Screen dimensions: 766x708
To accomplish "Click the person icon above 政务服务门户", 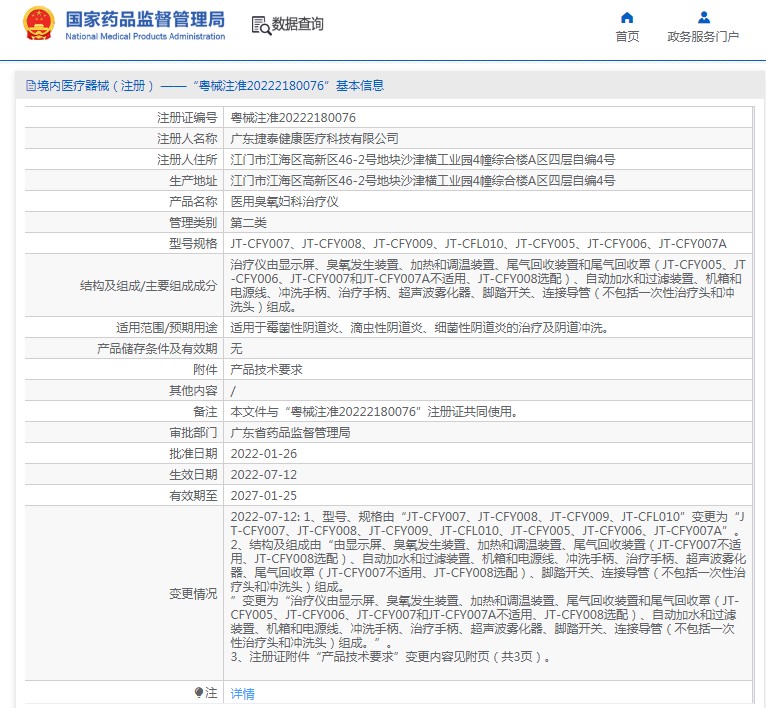I will click(x=703, y=17).
